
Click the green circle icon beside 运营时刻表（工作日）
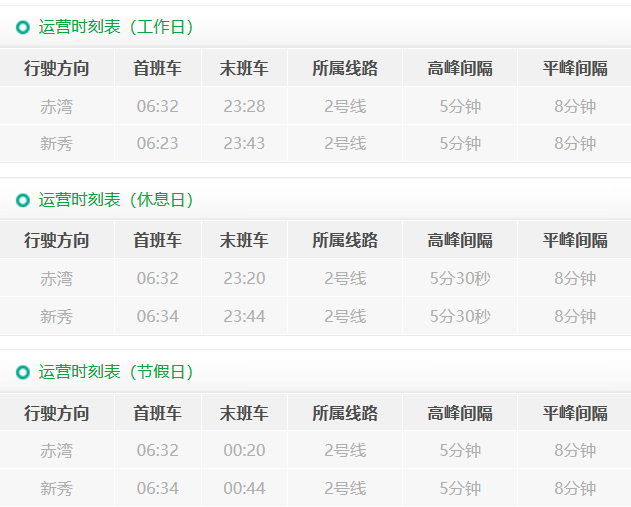[x=23, y=28]
